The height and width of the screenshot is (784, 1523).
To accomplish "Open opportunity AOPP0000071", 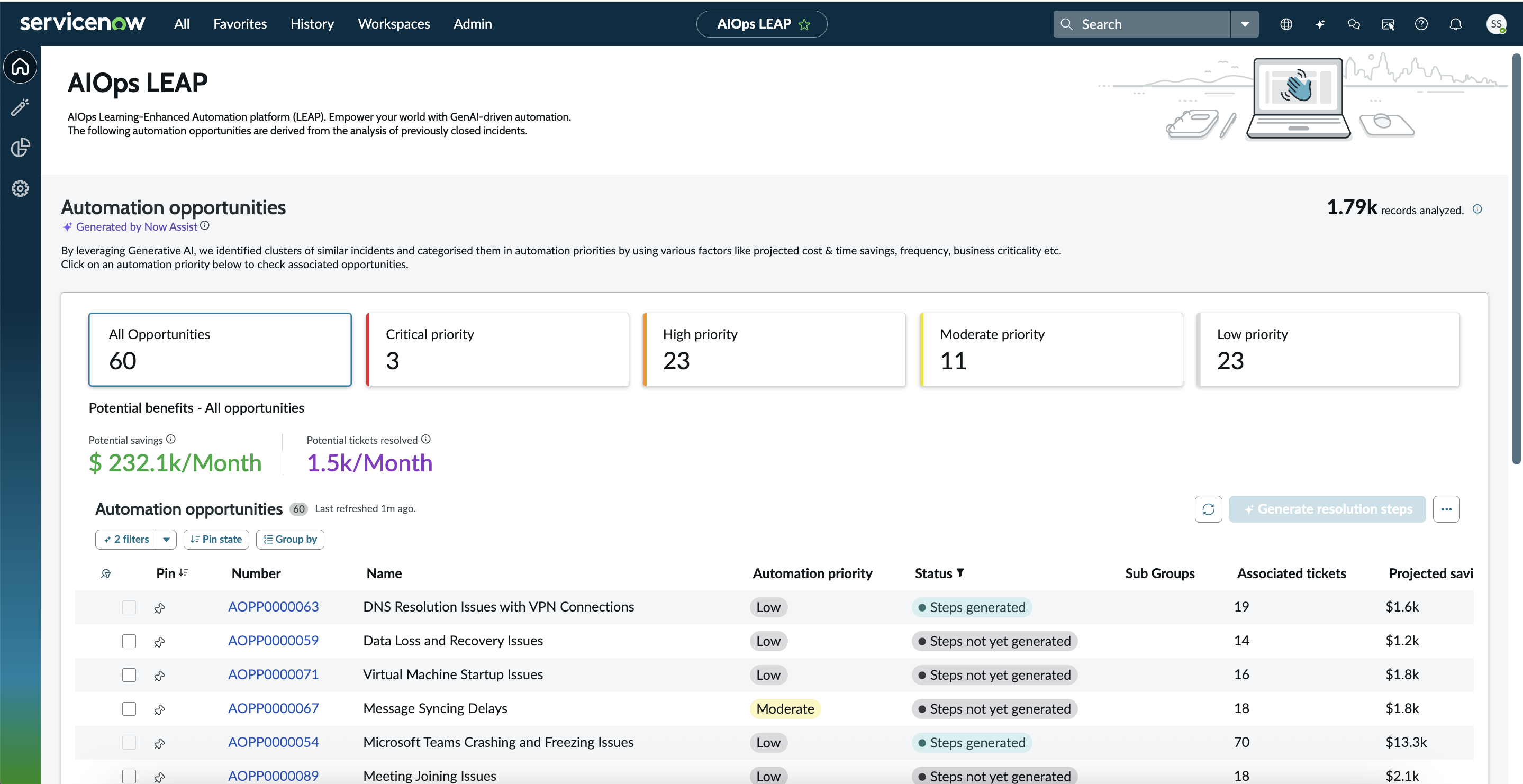I will point(273,674).
